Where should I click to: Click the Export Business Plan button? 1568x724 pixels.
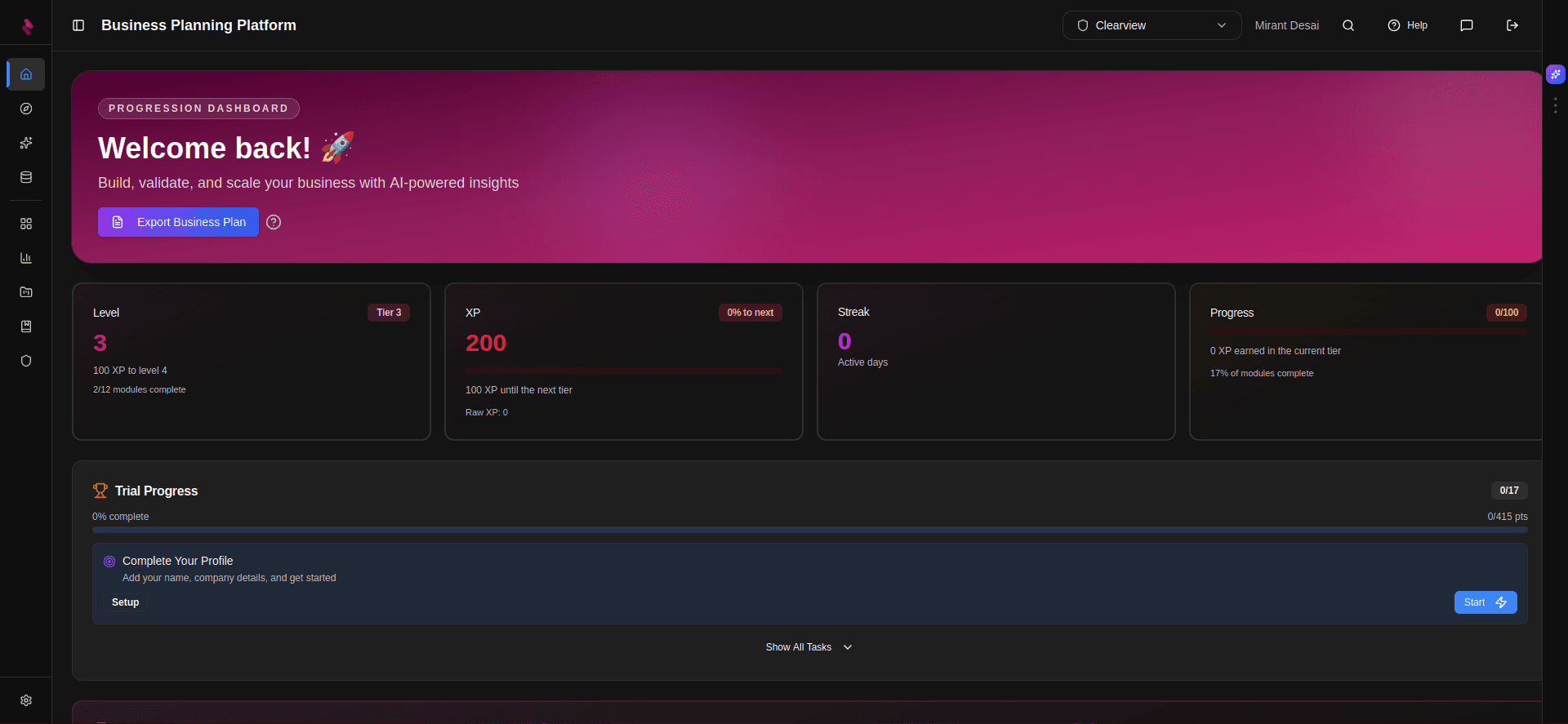point(178,222)
